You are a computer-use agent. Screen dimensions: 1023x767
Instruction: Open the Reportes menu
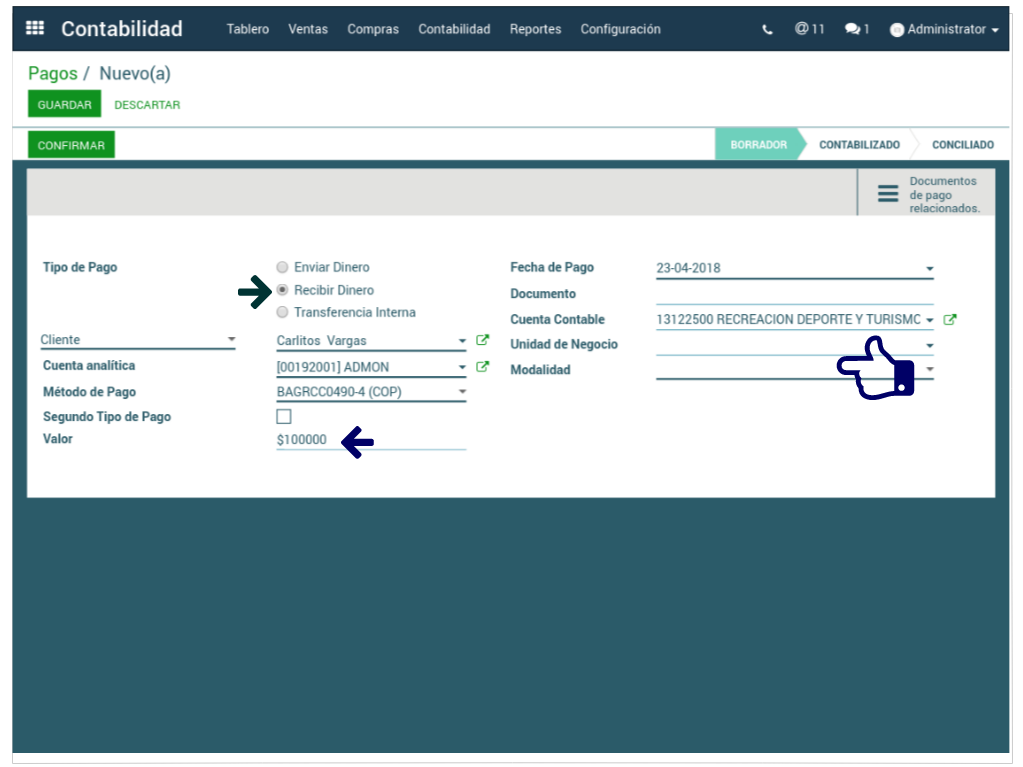coord(535,29)
